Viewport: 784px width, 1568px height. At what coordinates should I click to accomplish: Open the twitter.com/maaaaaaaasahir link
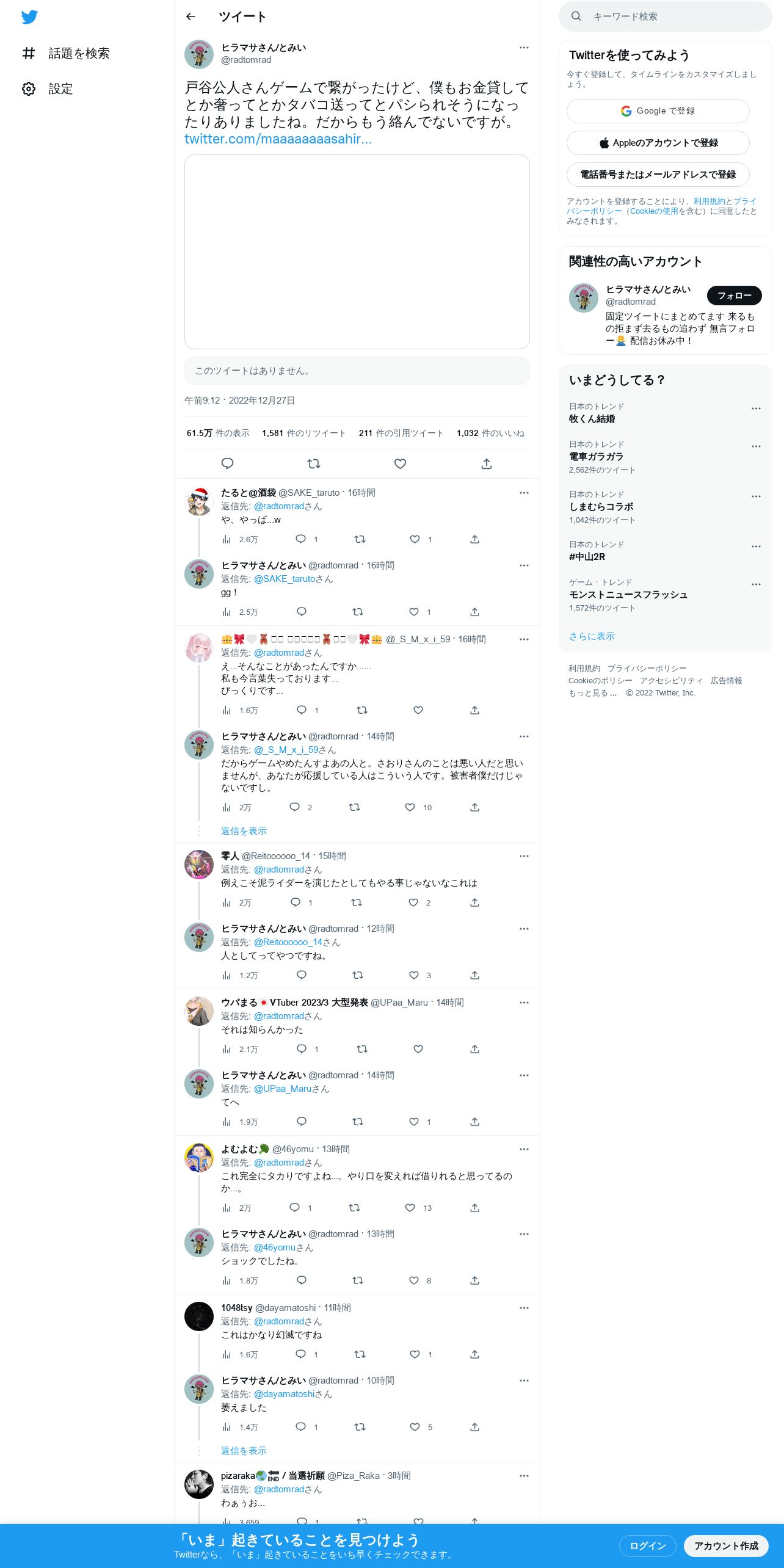tap(278, 139)
